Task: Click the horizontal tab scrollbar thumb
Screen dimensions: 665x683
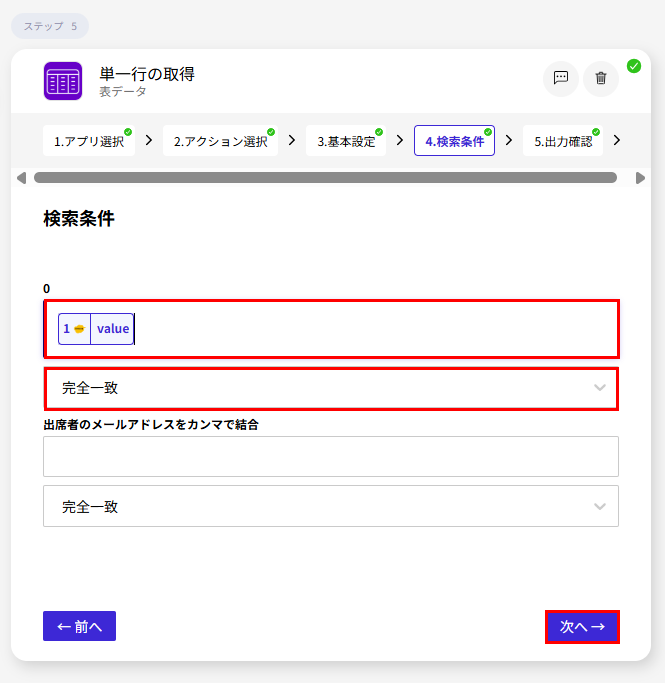Action: coord(325,178)
